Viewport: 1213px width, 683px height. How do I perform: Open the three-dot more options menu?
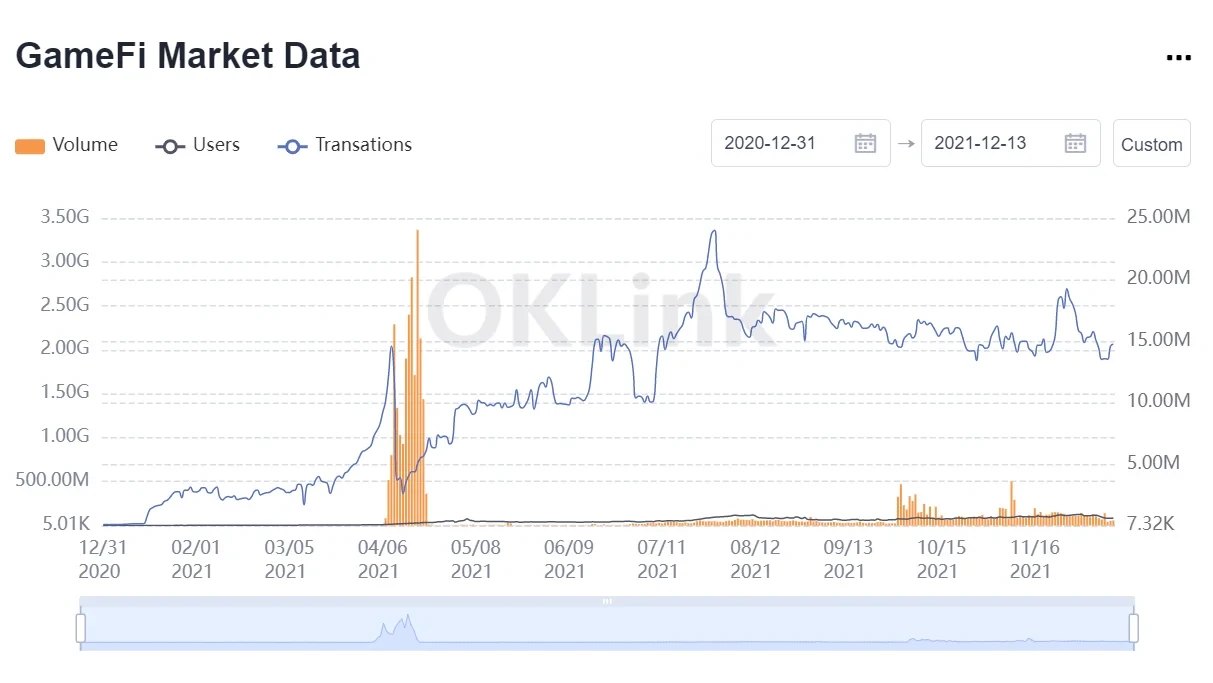[x=1178, y=58]
